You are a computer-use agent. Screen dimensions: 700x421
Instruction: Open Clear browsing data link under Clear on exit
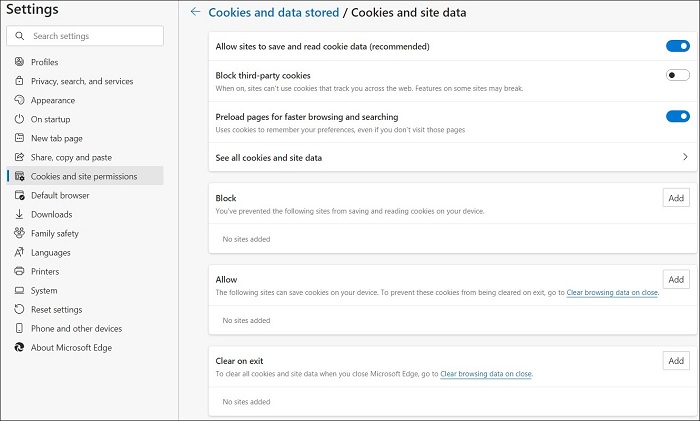(x=486, y=374)
